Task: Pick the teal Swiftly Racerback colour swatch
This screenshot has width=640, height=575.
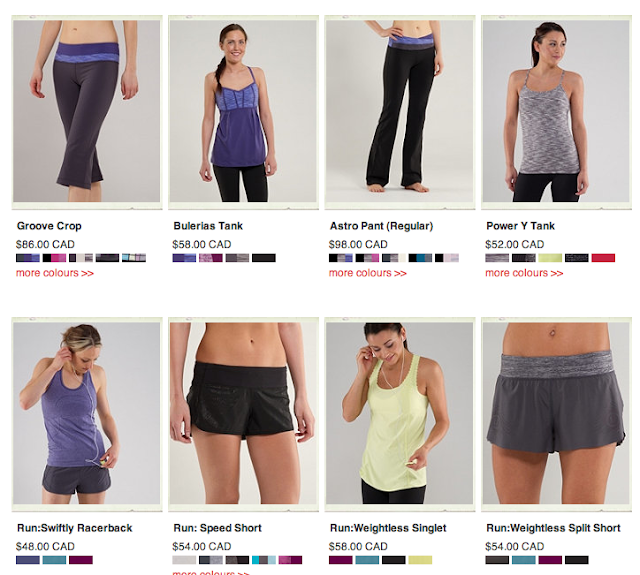Action: 54,560
